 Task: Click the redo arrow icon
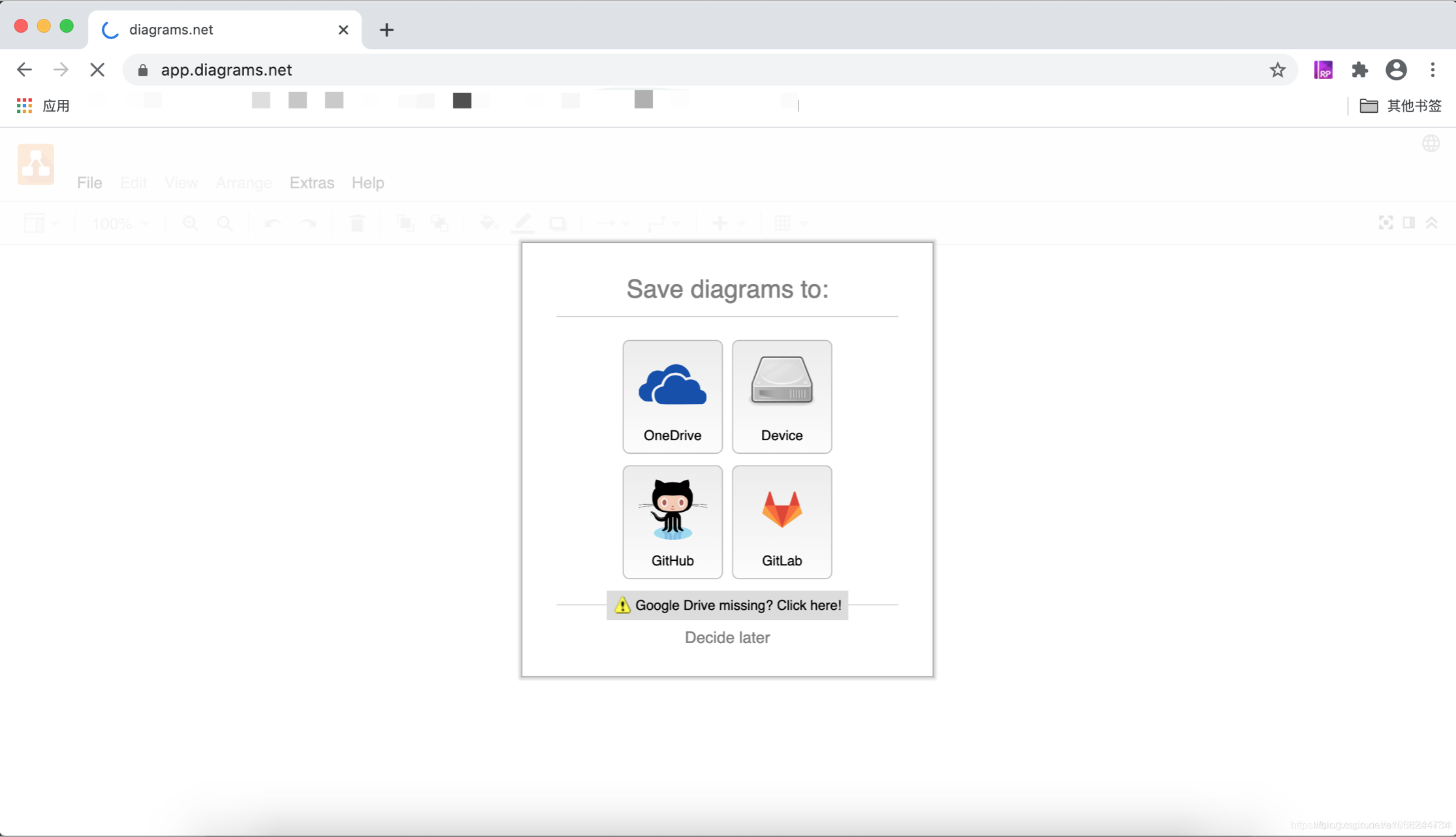[308, 223]
